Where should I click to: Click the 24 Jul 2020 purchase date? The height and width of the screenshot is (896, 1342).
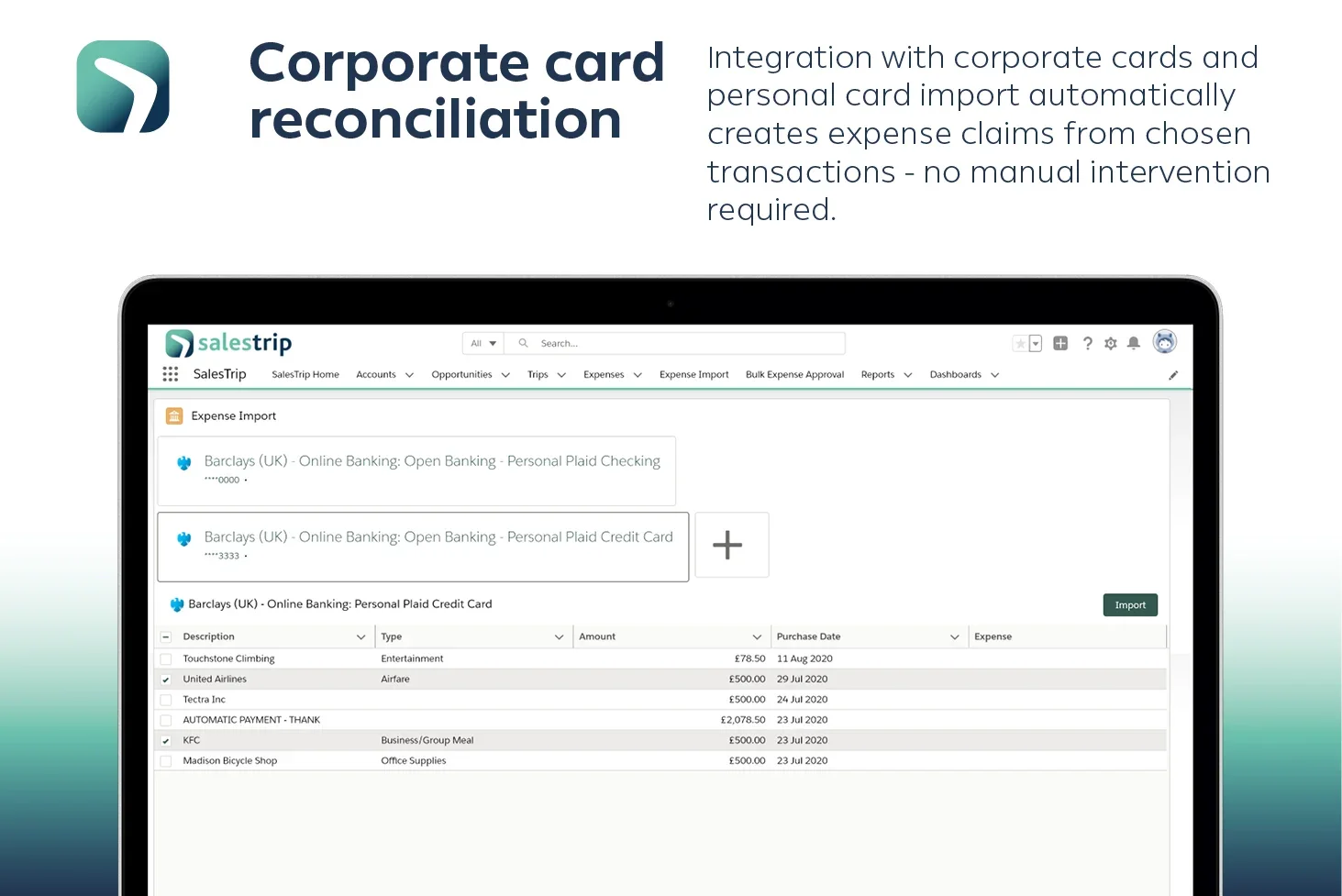tap(802, 700)
